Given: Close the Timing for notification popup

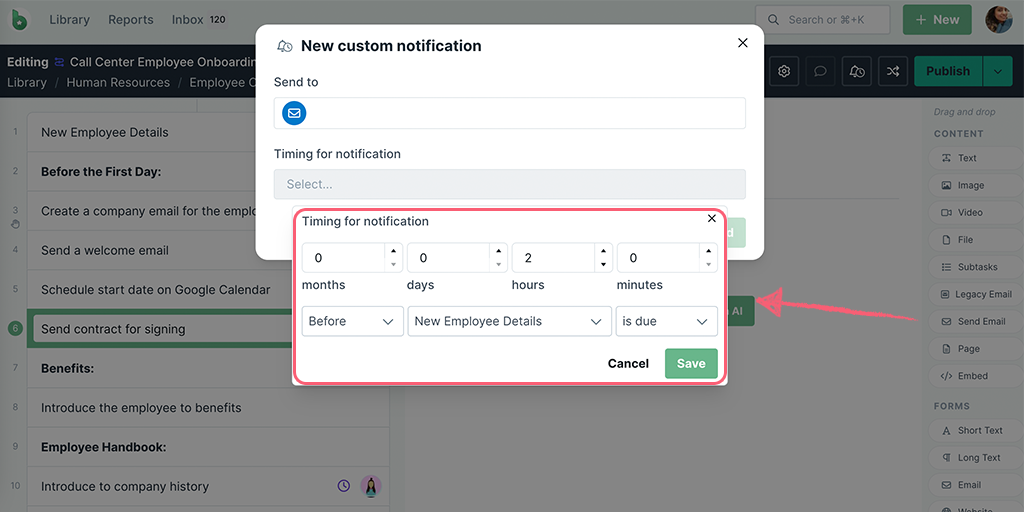Looking at the screenshot, I should tap(712, 218).
